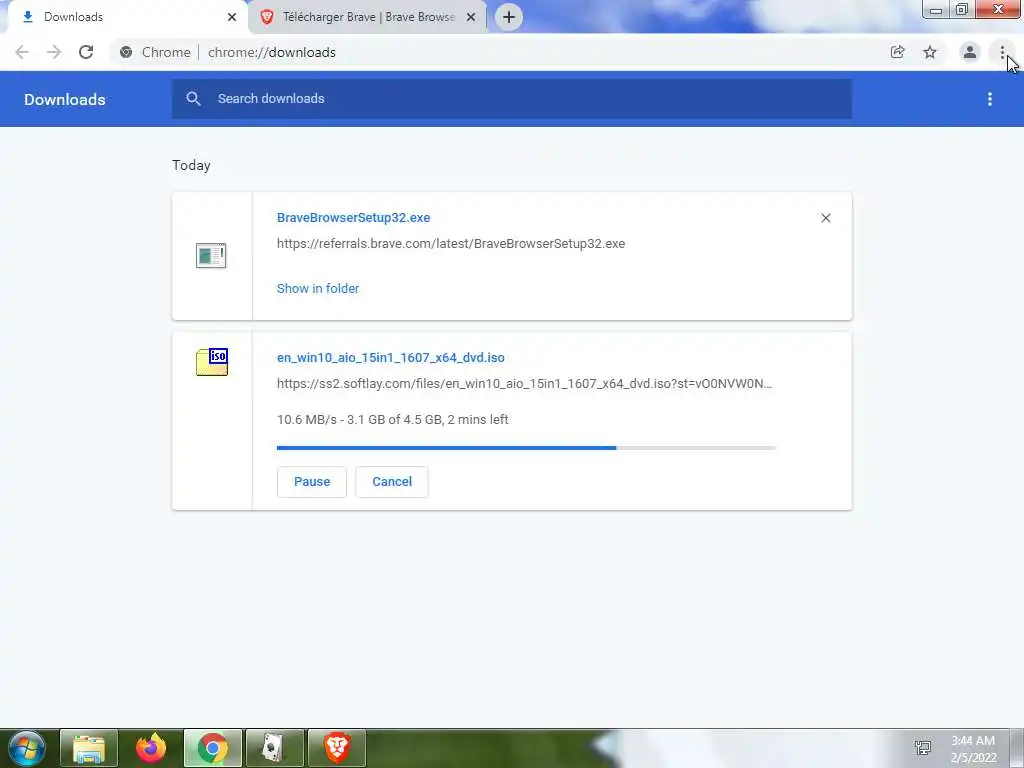Click the iso download progress bar
The height and width of the screenshot is (768, 1024).
click(526, 448)
